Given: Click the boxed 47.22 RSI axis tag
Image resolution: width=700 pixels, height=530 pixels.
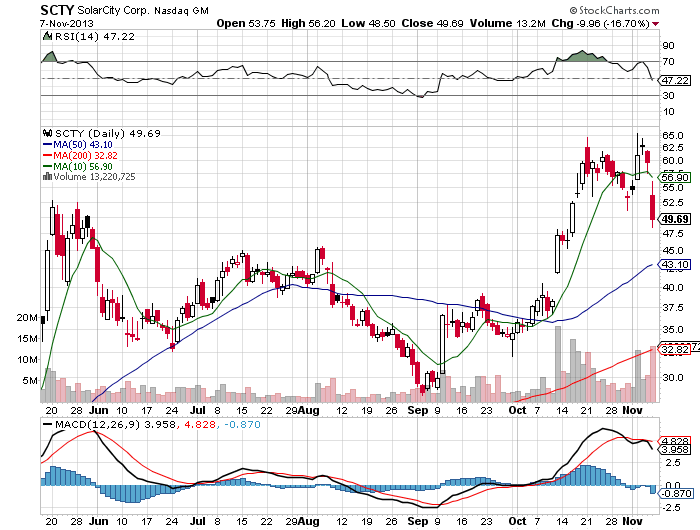Looking at the screenshot, I should pyautogui.click(x=675, y=80).
